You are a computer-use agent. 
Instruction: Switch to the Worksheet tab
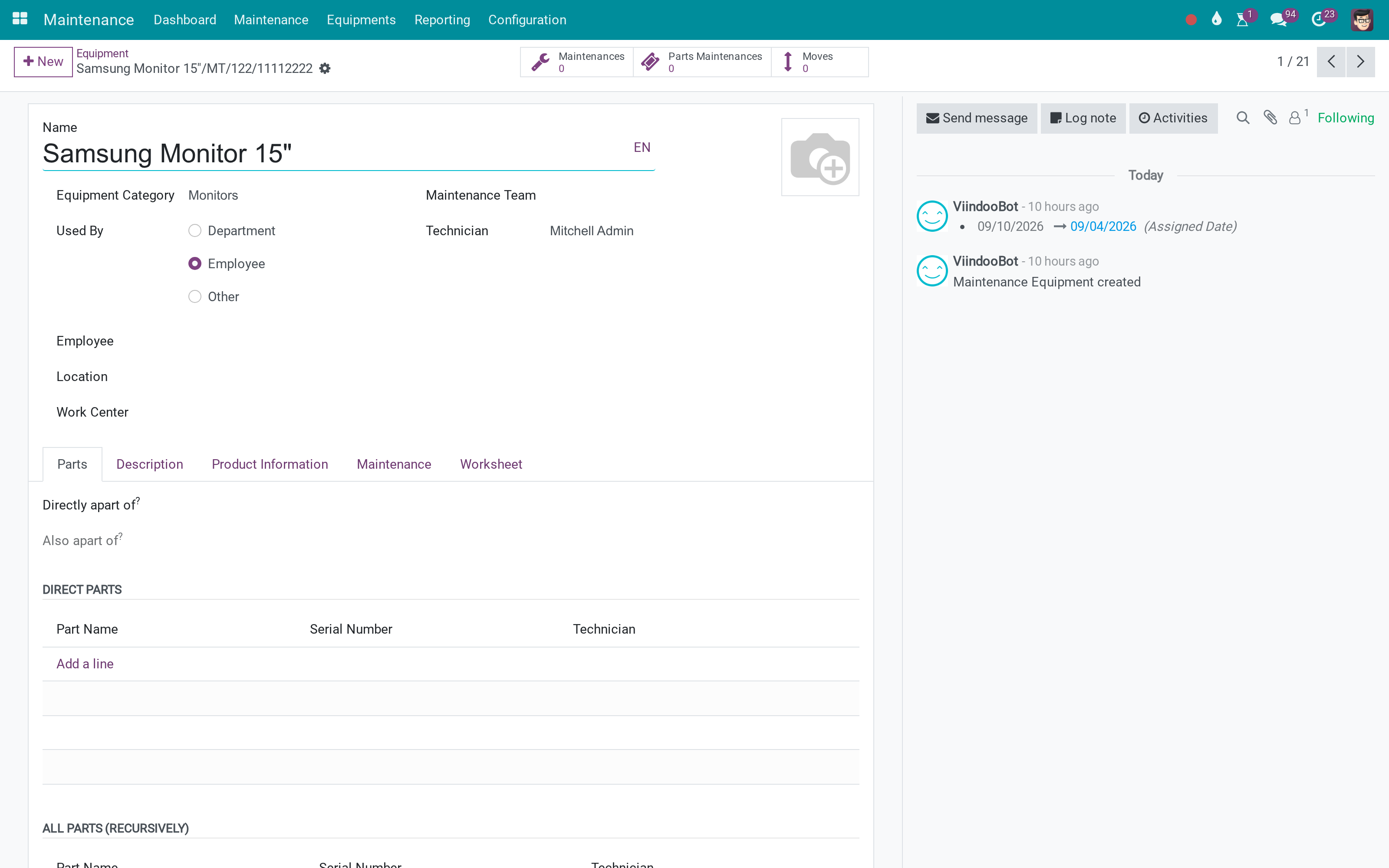[491, 464]
